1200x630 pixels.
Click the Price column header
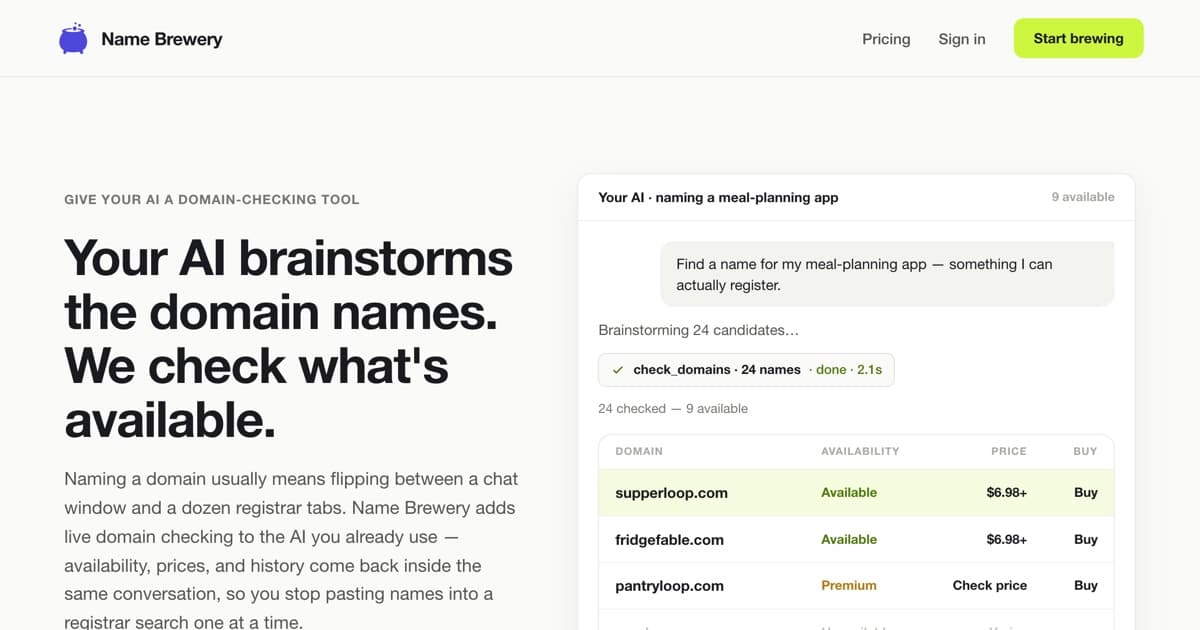coord(1008,451)
